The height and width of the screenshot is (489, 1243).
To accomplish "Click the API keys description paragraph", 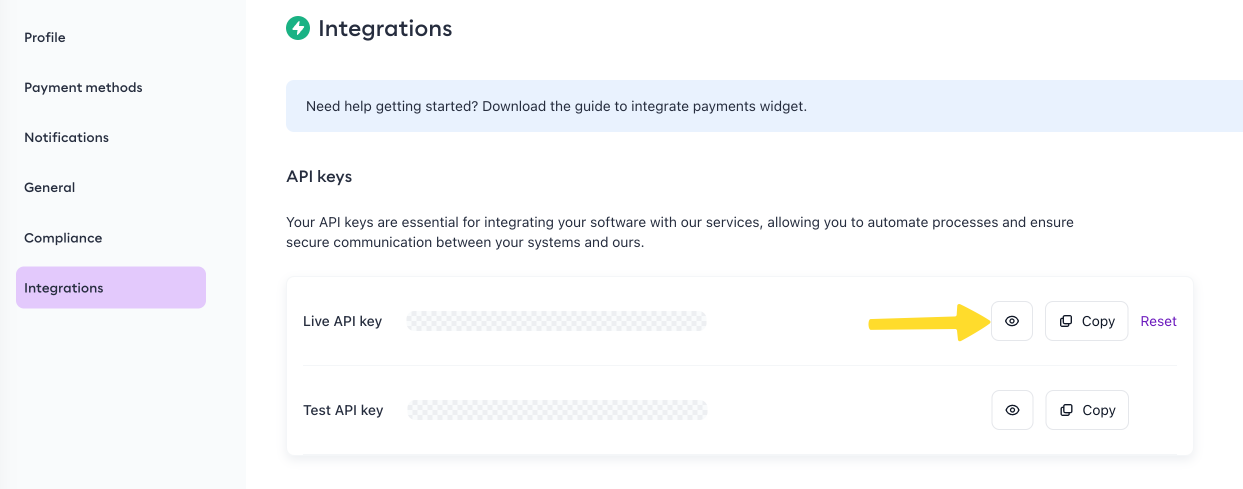I will (x=680, y=232).
